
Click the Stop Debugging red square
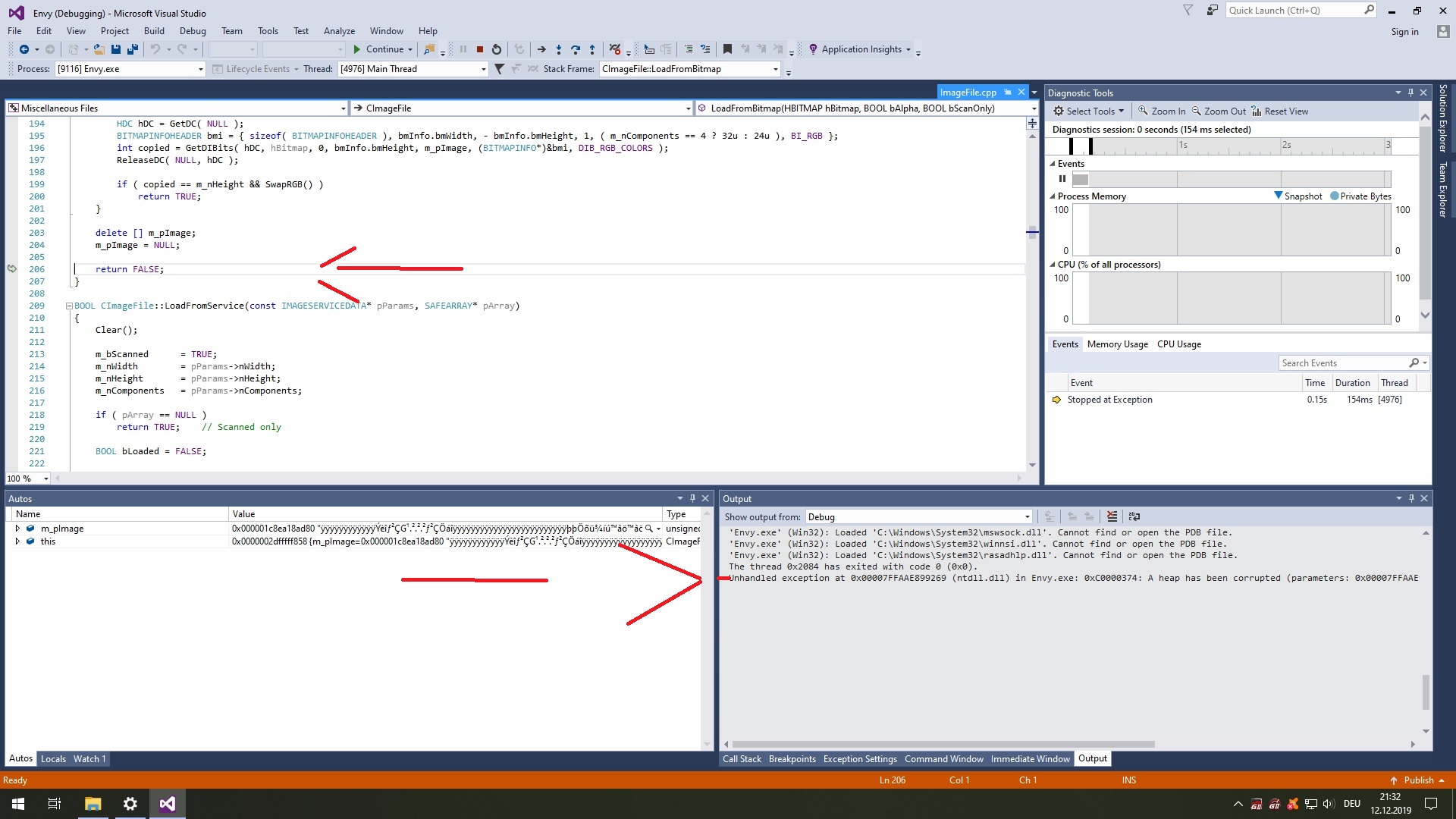point(480,49)
